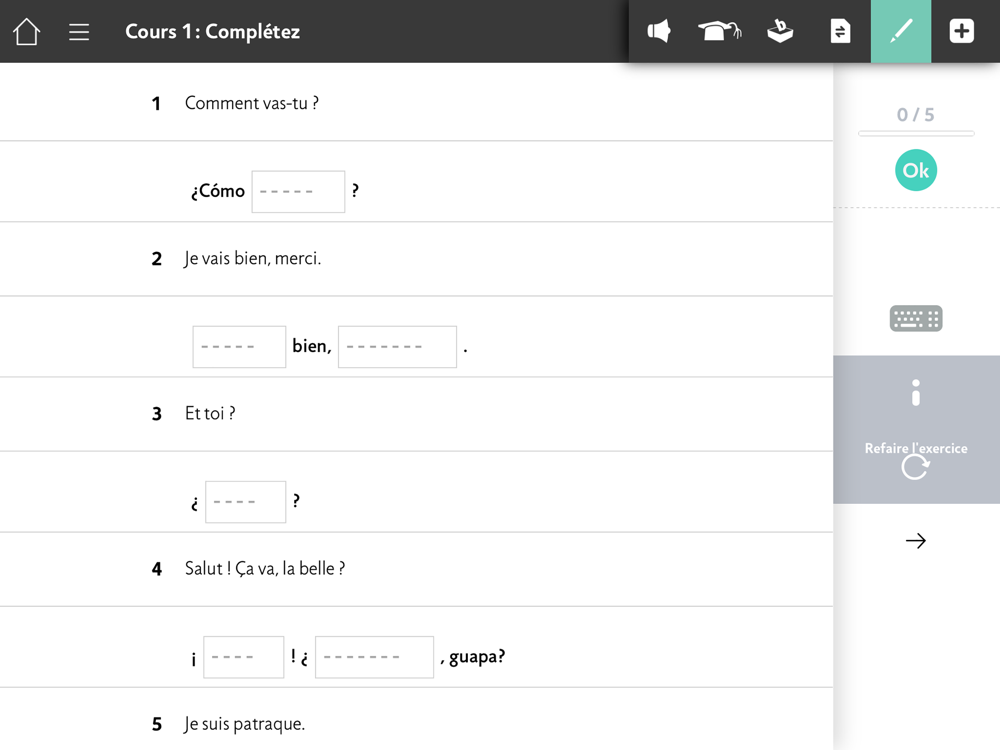This screenshot has height=750, width=1000.
Task: Focus the blank after ¿Cómo
Action: (298, 191)
